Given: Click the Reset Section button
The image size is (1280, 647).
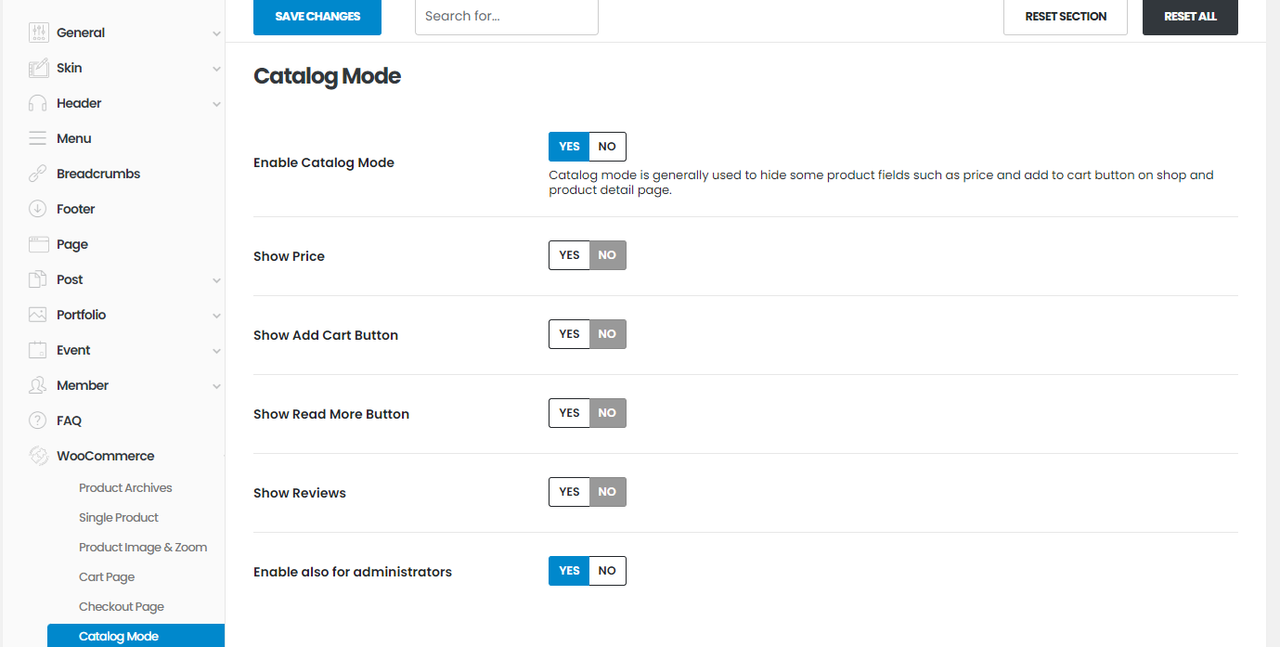Looking at the screenshot, I should [1066, 17].
